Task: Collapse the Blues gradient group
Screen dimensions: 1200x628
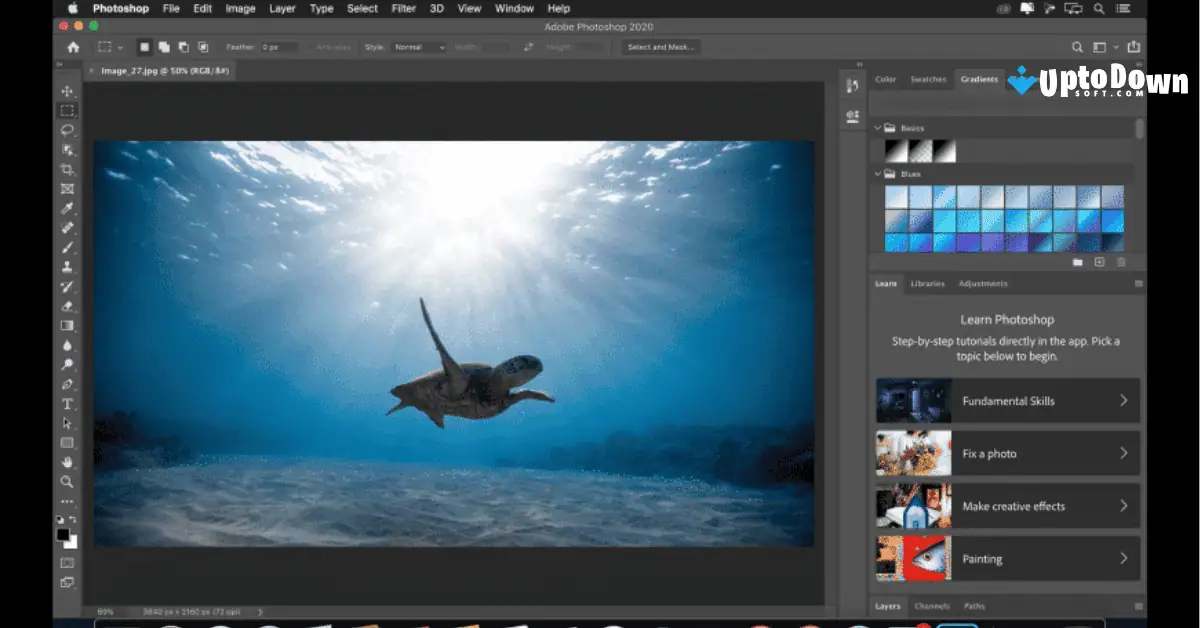Action: [877, 173]
